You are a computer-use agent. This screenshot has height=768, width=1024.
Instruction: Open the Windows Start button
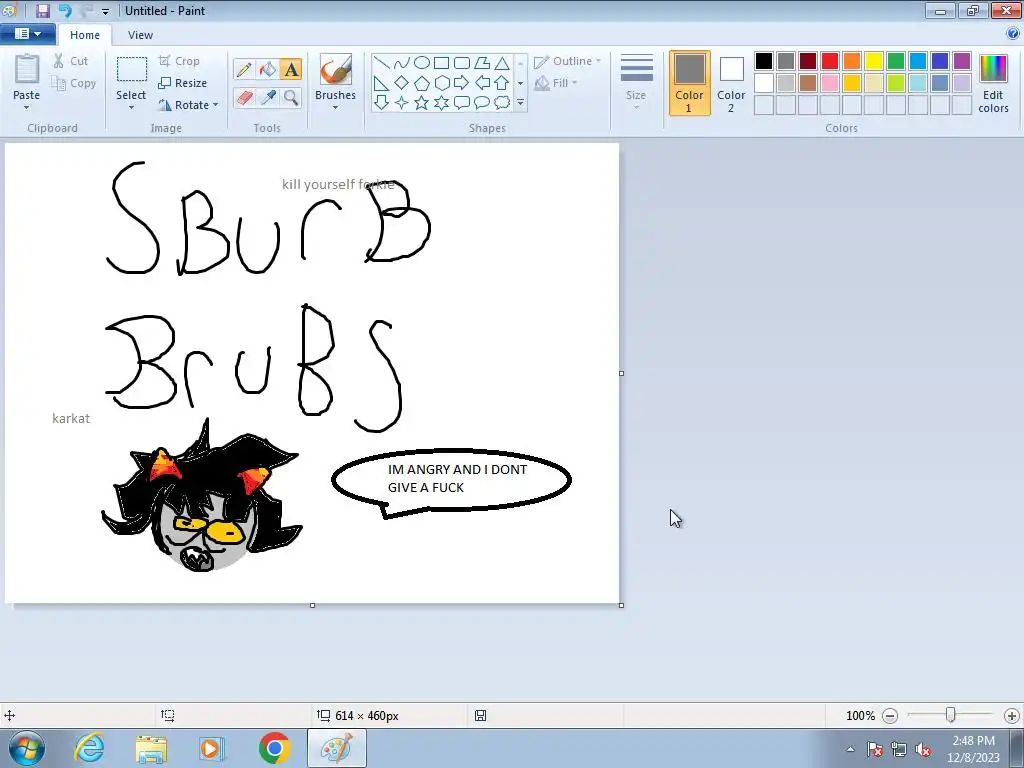click(27, 748)
